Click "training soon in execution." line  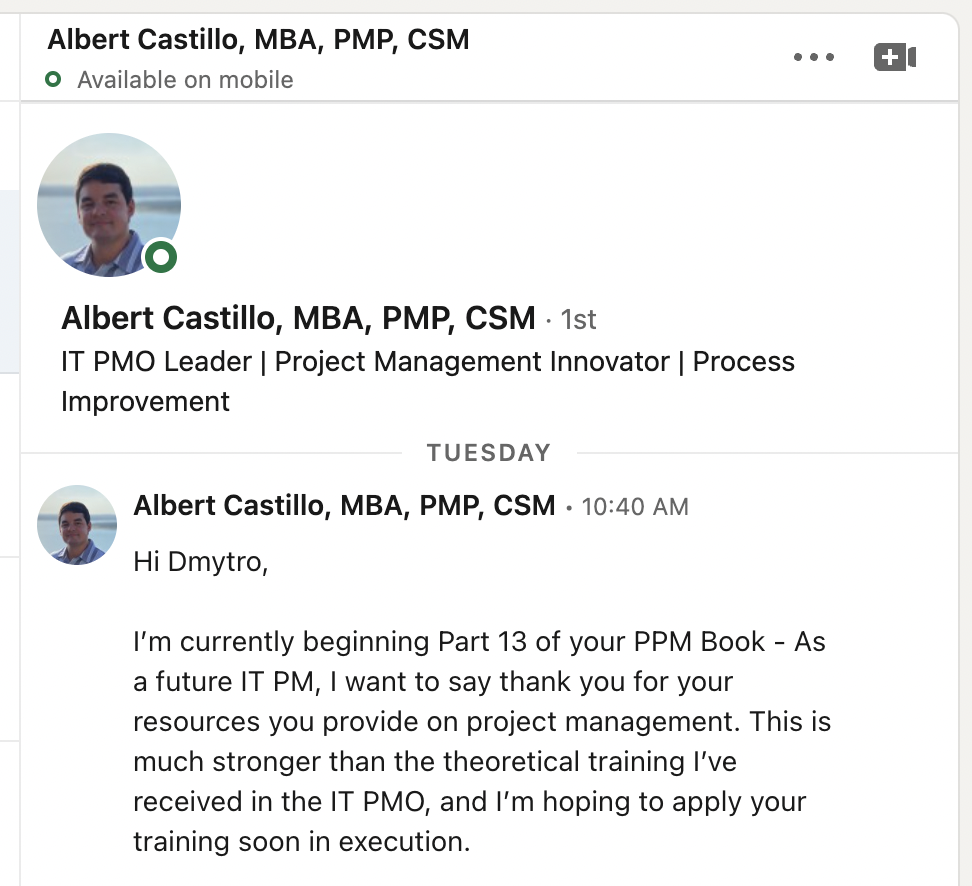pyautogui.click(x=301, y=841)
